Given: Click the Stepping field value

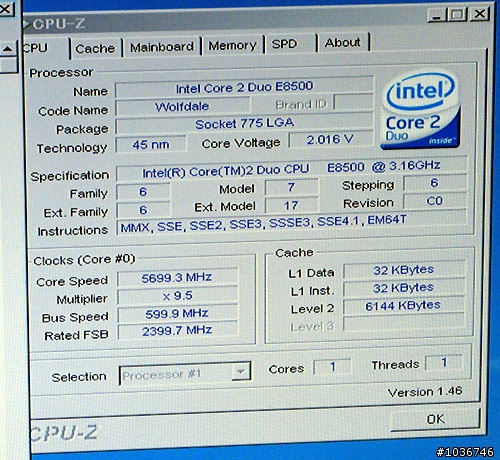Looking at the screenshot, I should (435, 183).
